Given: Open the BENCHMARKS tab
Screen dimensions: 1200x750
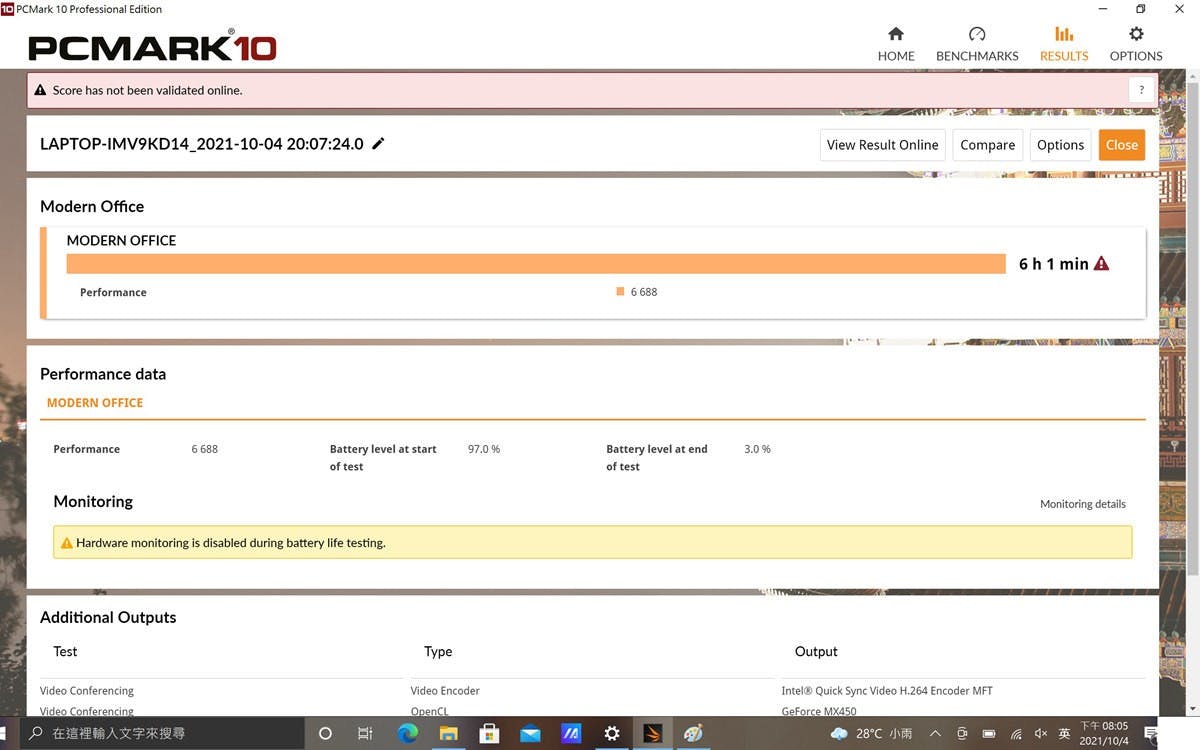Looking at the screenshot, I should [x=977, y=44].
